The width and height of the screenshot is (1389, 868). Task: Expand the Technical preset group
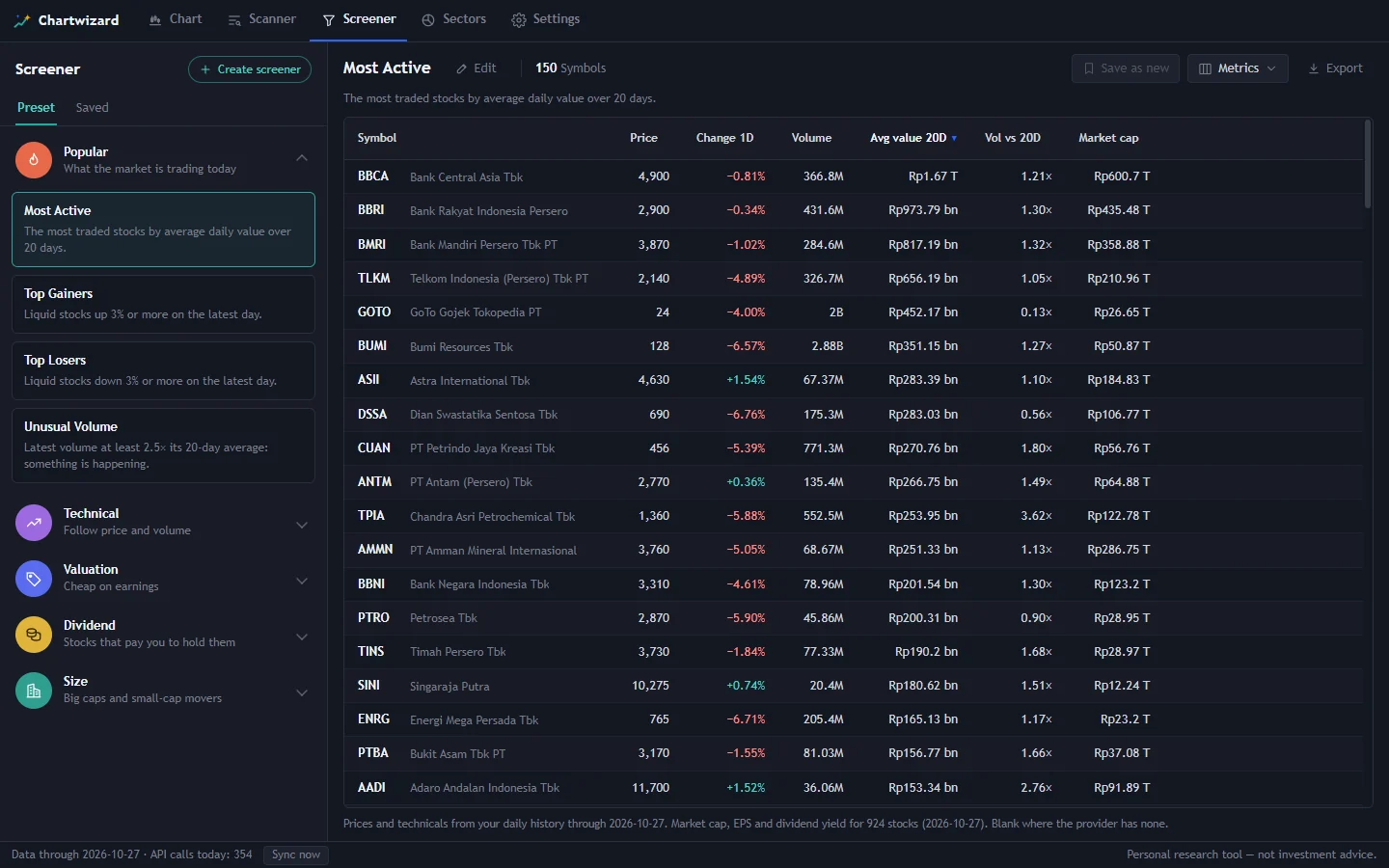point(302,525)
